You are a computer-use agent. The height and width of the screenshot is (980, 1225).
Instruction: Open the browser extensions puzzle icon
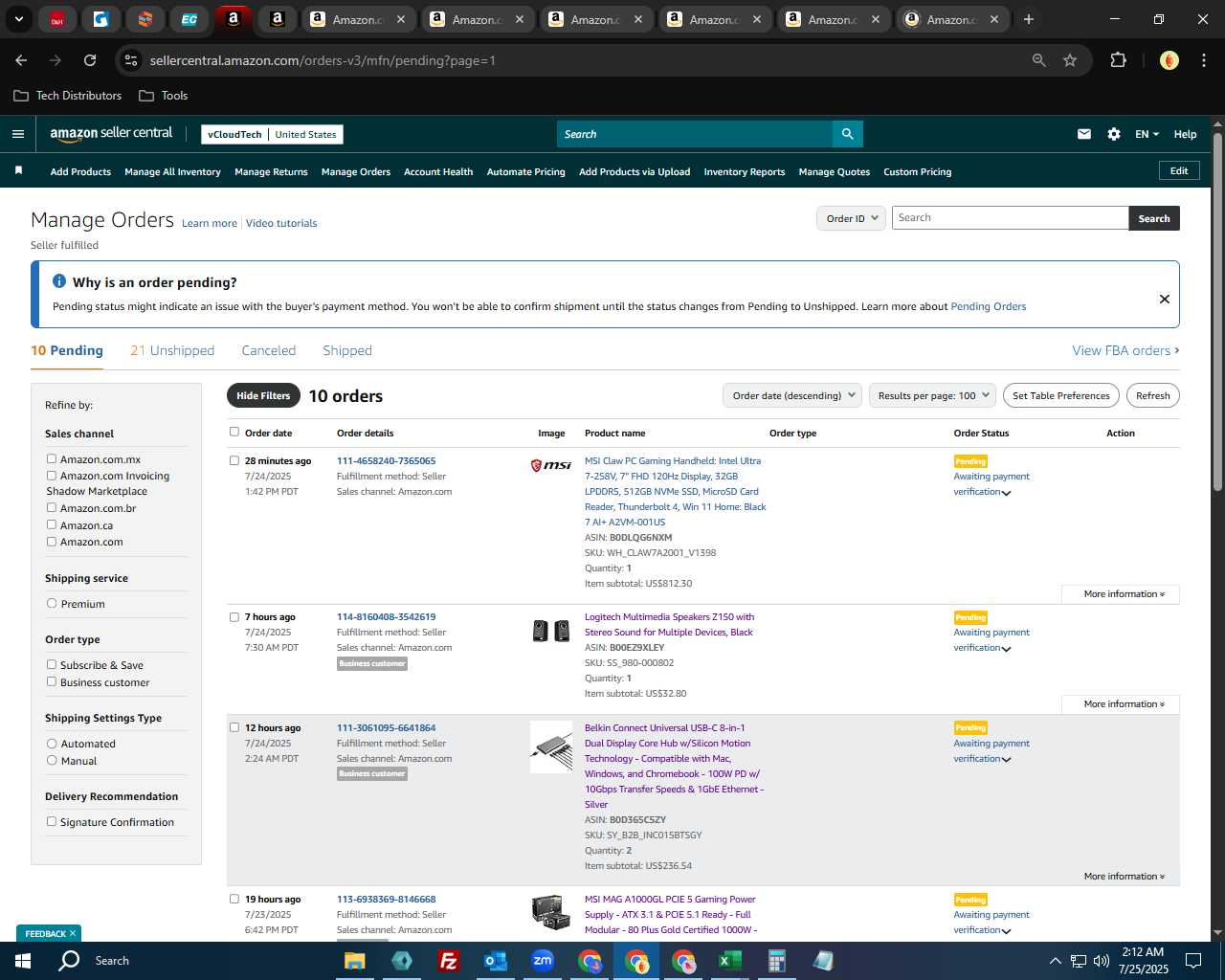click(x=1118, y=60)
